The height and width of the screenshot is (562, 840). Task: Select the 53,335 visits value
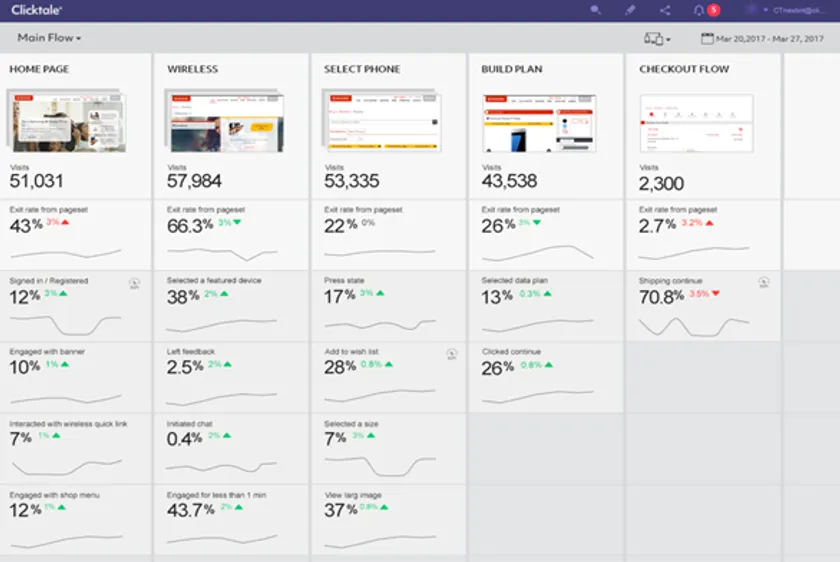tap(351, 181)
